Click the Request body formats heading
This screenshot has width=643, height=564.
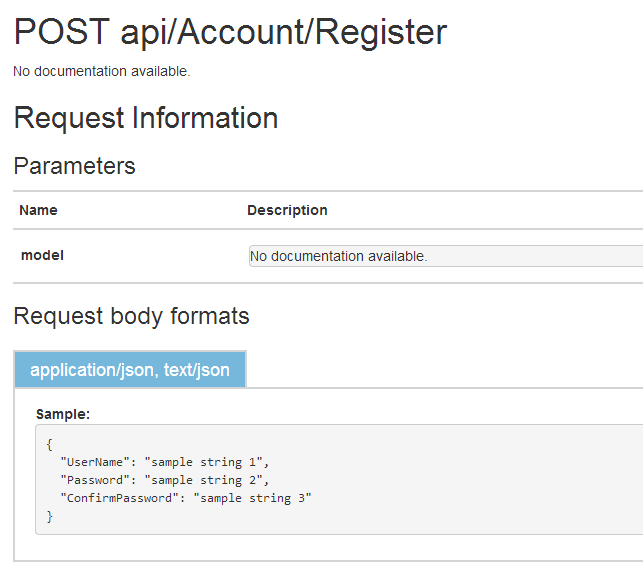click(131, 317)
